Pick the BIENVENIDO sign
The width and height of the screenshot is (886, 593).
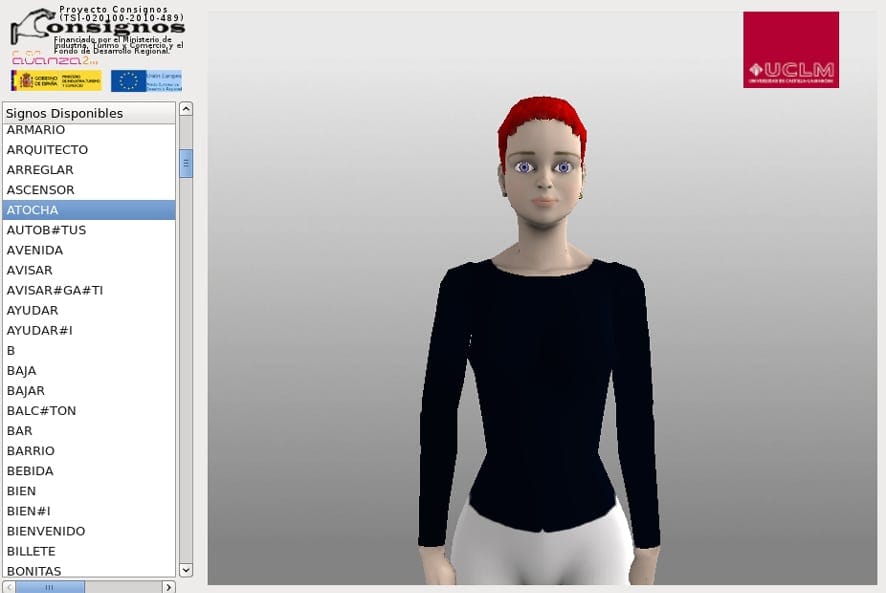89,531
